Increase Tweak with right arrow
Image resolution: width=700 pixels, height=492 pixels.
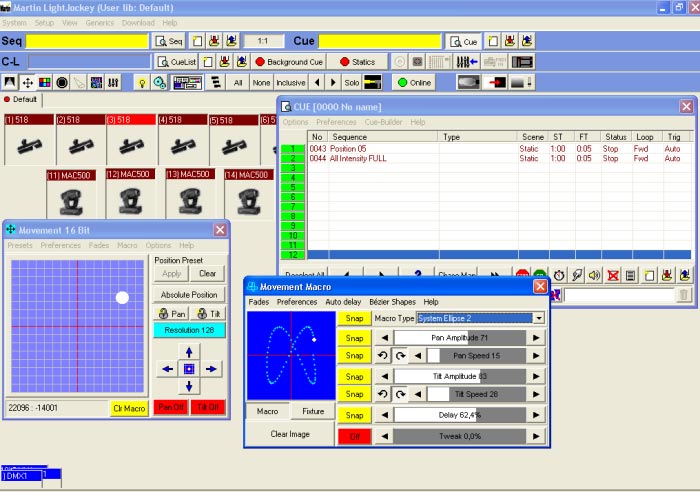point(536,436)
